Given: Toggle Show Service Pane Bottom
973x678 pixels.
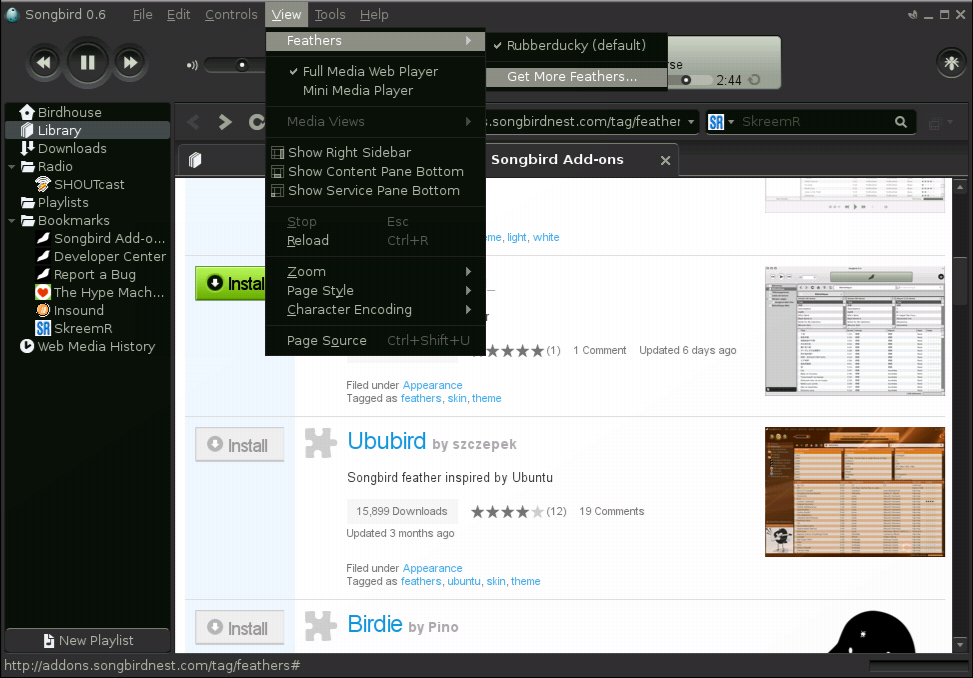Looking at the screenshot, I should (375, 190).
